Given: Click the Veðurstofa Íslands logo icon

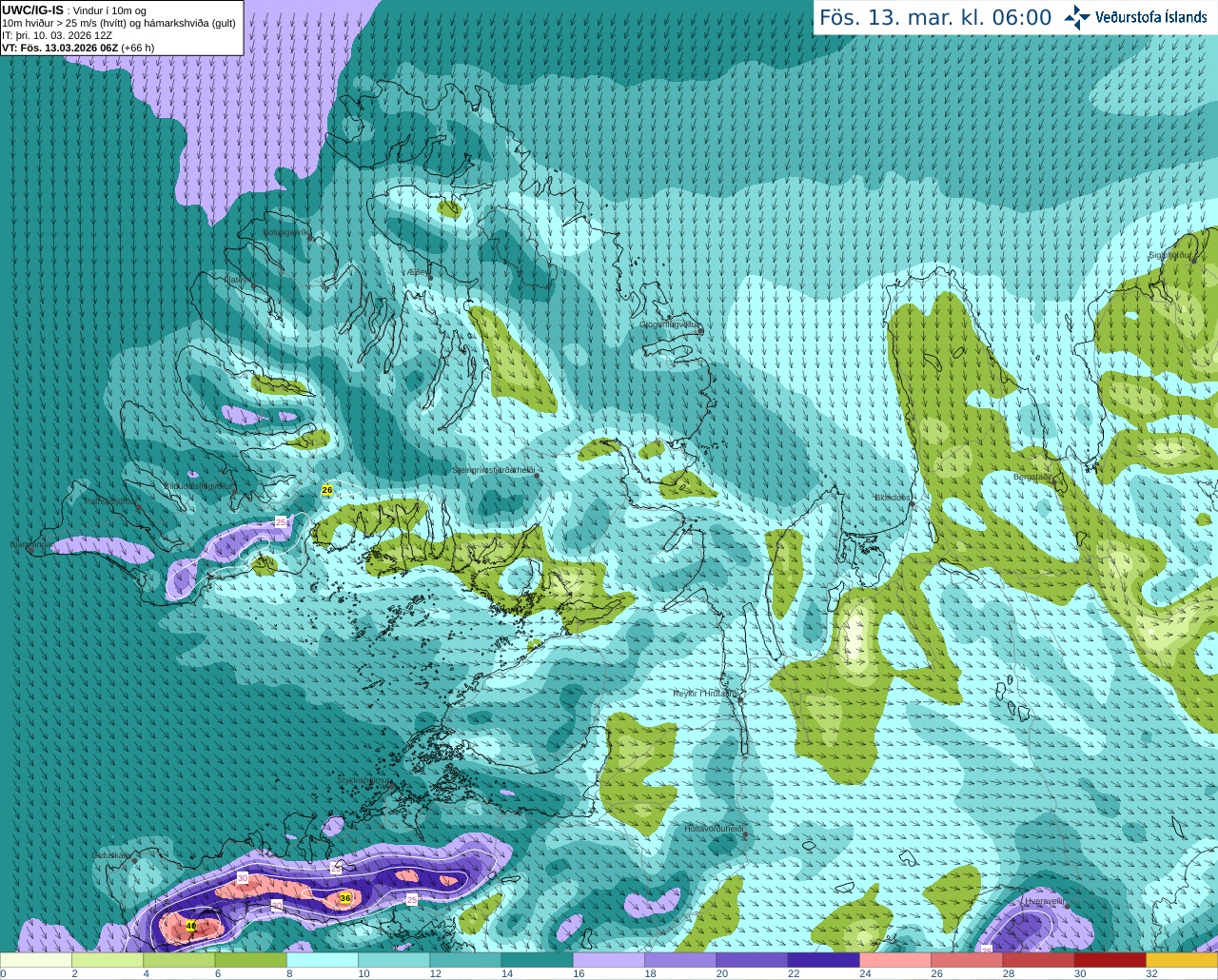Looking at the screenshot, I should 1077,17.
